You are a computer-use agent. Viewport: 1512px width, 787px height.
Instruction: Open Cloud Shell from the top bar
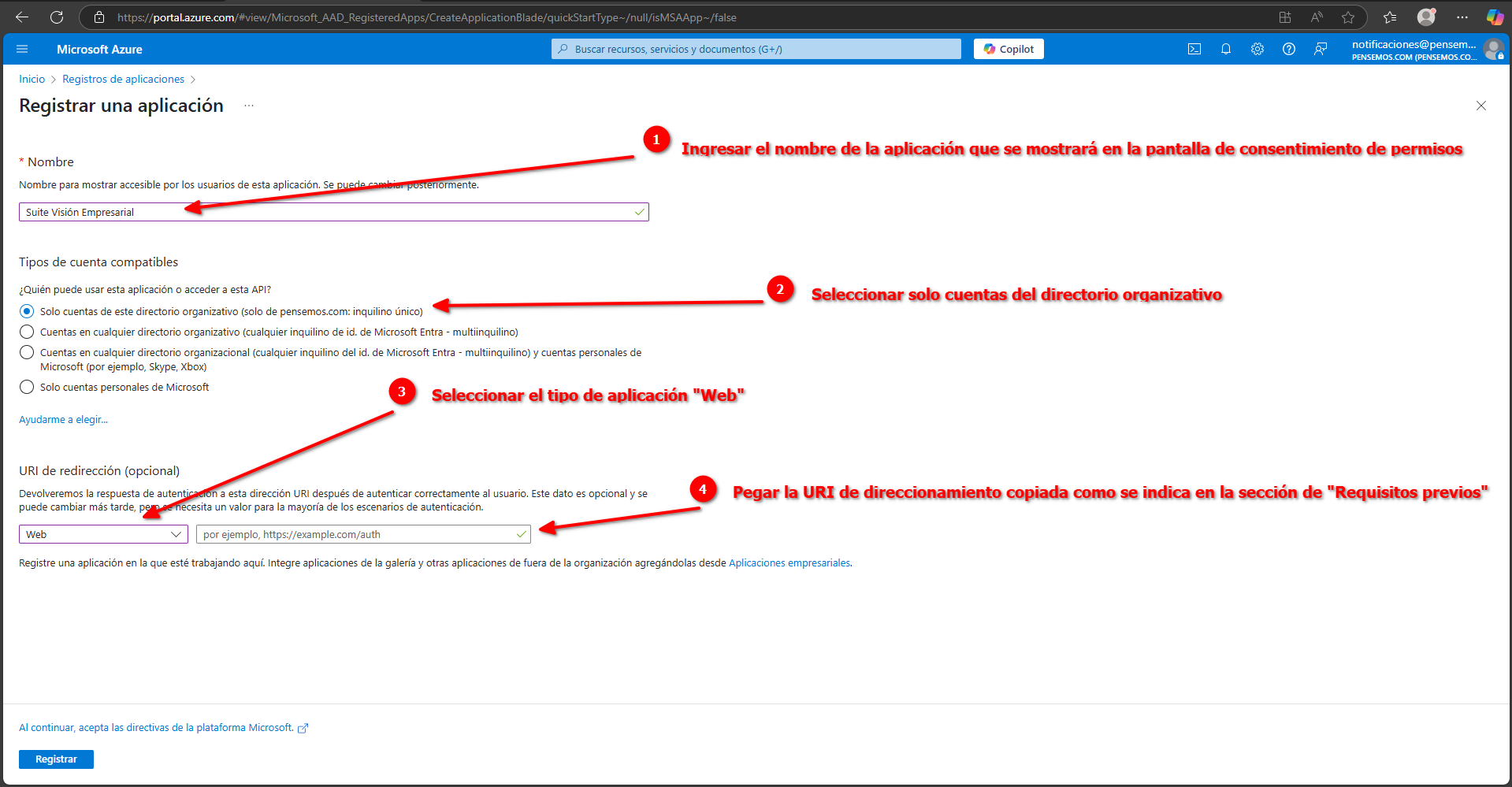(x=1194, y=49)
